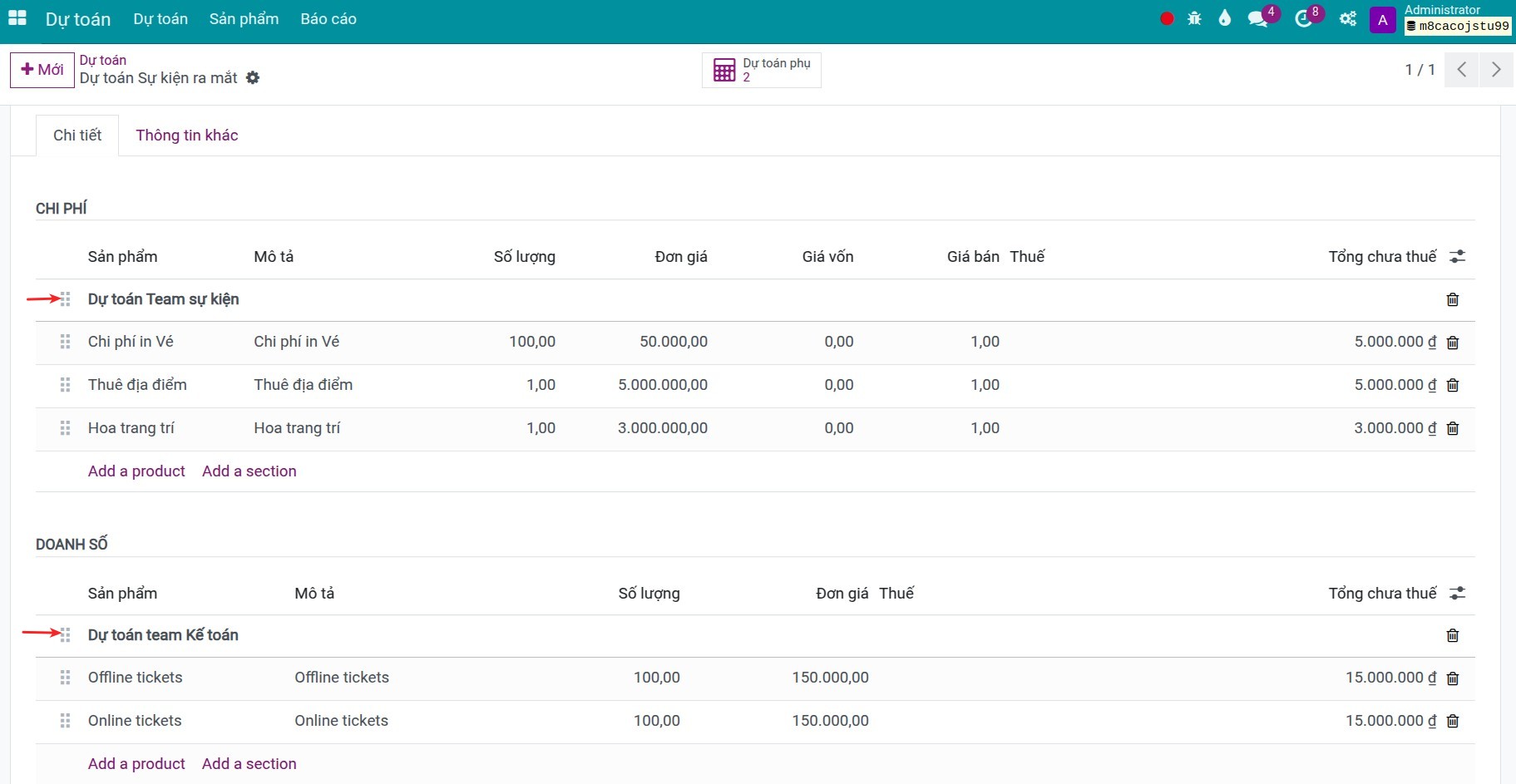Delete the Thuê địa điểm line
Image resolution: width=1516 pixels, height=784 pixels.
click(1453, 385)
